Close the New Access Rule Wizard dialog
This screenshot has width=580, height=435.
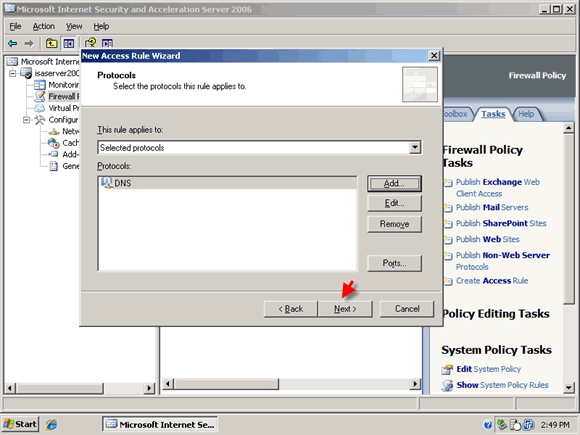point(434,56)
